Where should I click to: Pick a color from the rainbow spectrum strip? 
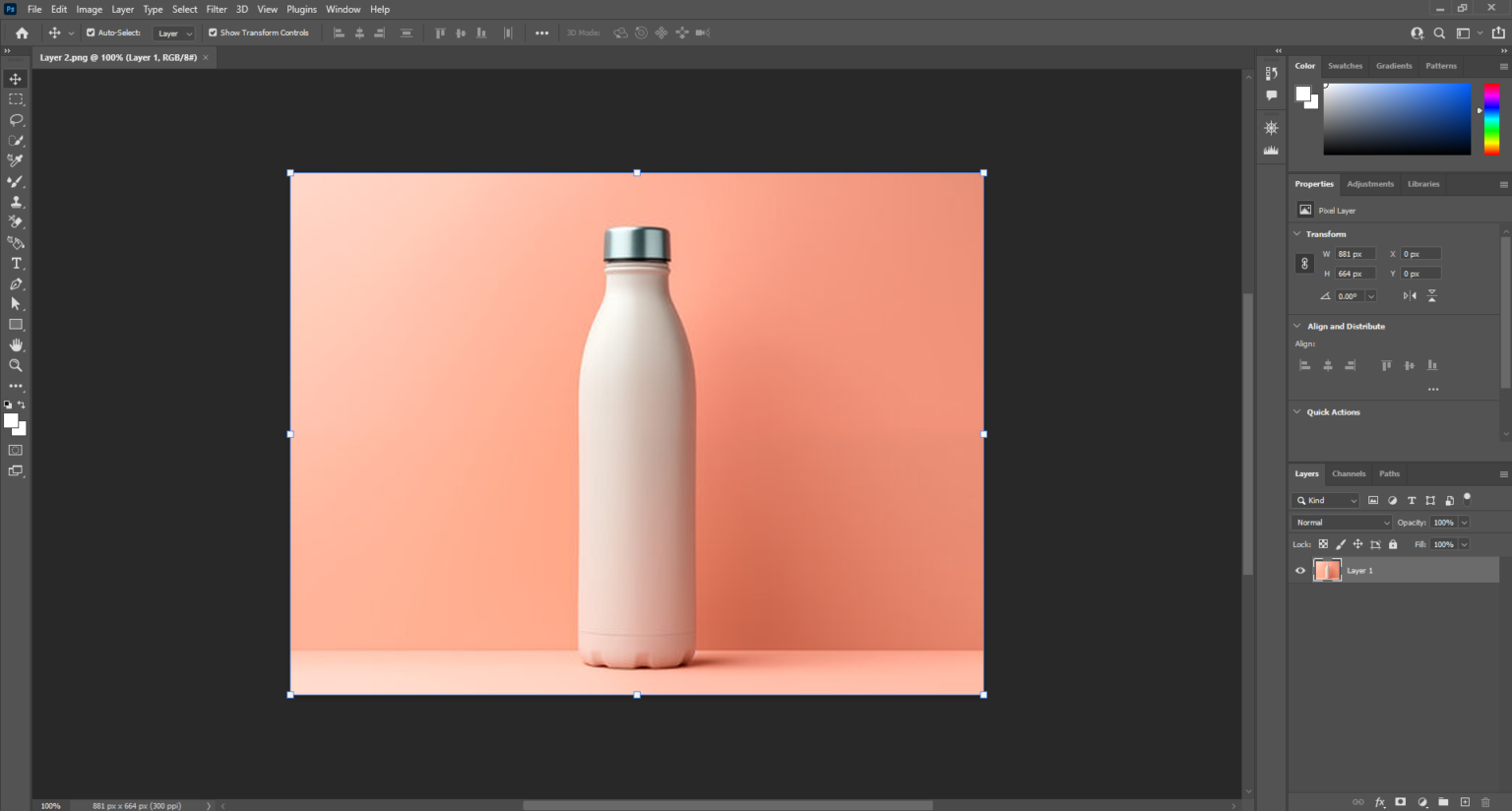tap(1490, 118)
